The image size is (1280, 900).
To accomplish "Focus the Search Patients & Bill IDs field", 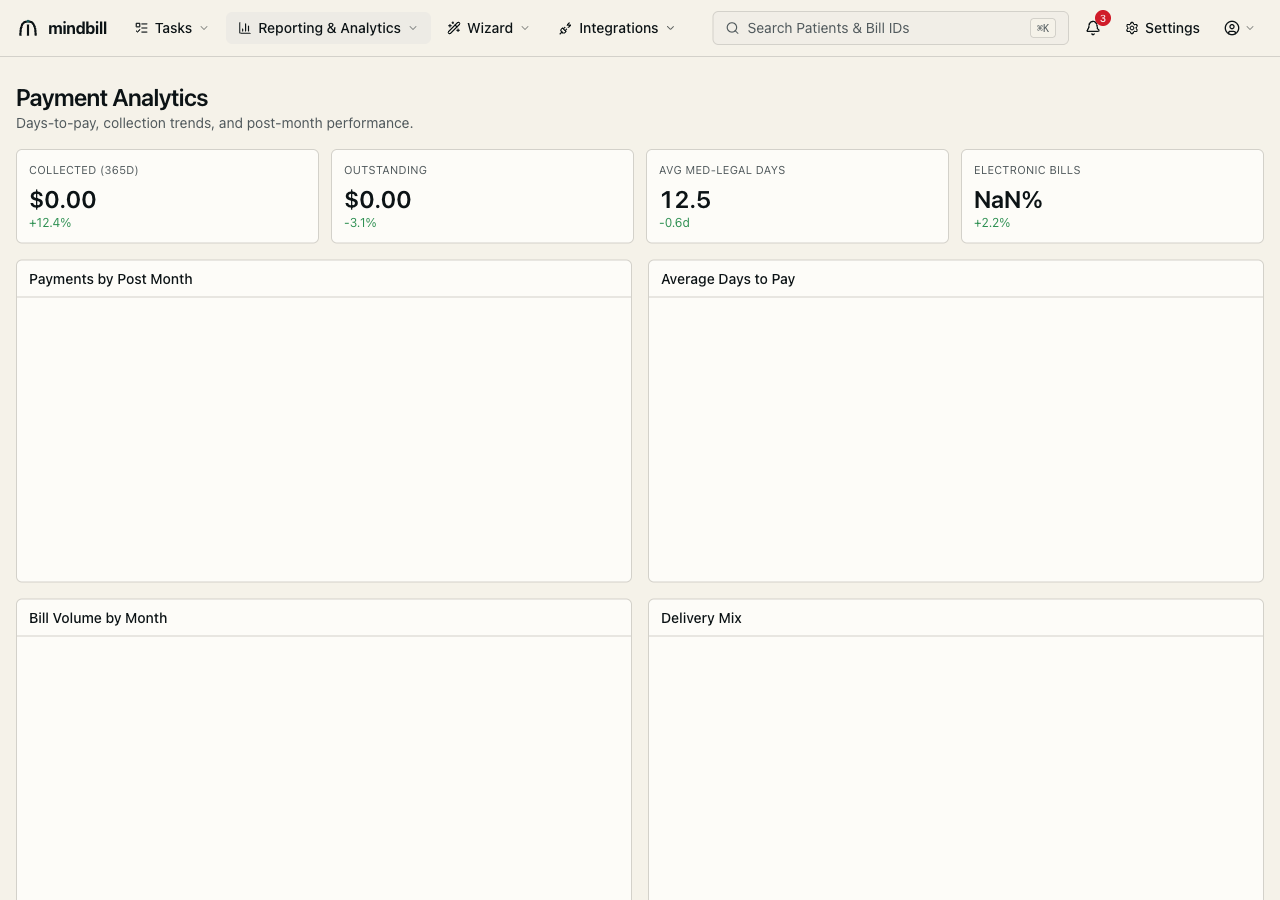I will click(890, 28).
